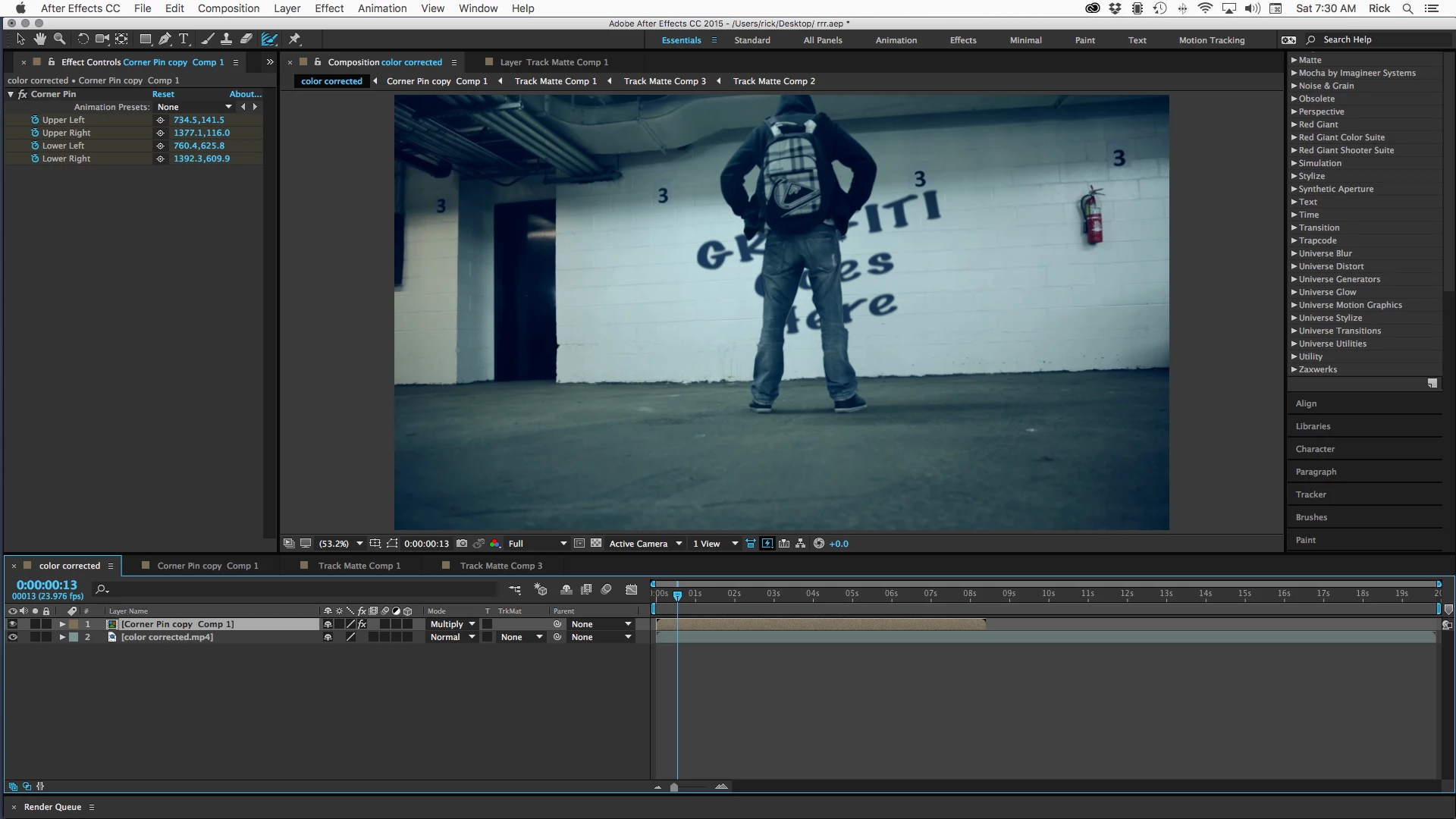Viewport: 1456px width, 819px height.
Task: Open the Composition menu
Action: tap(228, 8)
